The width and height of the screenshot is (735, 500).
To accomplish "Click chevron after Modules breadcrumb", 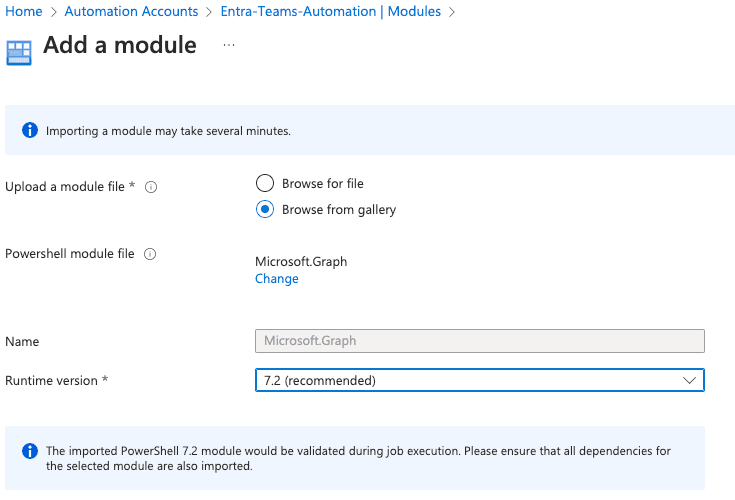I will point(451,12).
